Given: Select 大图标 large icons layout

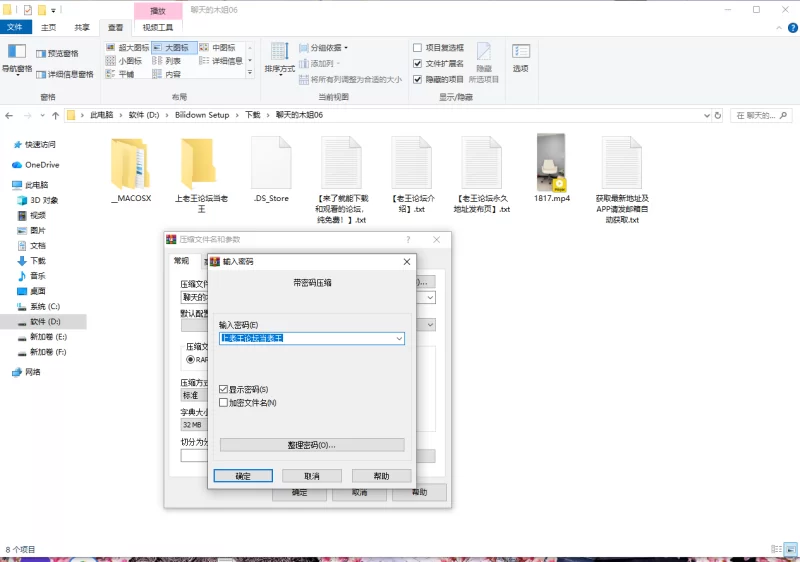Looking at the screenshot, I should pyautogui.click(x=174, y=47).
